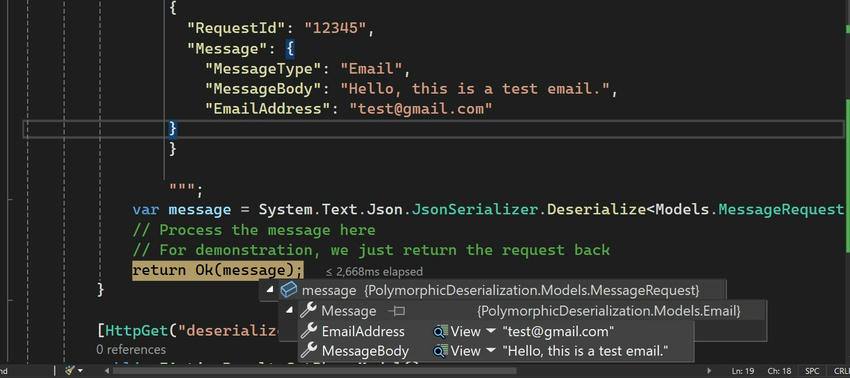This screenshot has height=378, width=850.
Task: Click the "Email" JSON value
Action: pos(371,69)
